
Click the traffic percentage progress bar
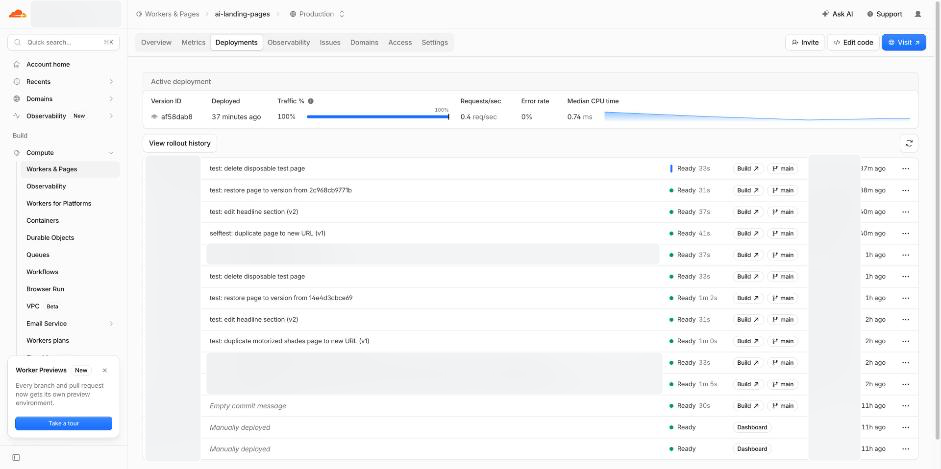coord(377,116)
